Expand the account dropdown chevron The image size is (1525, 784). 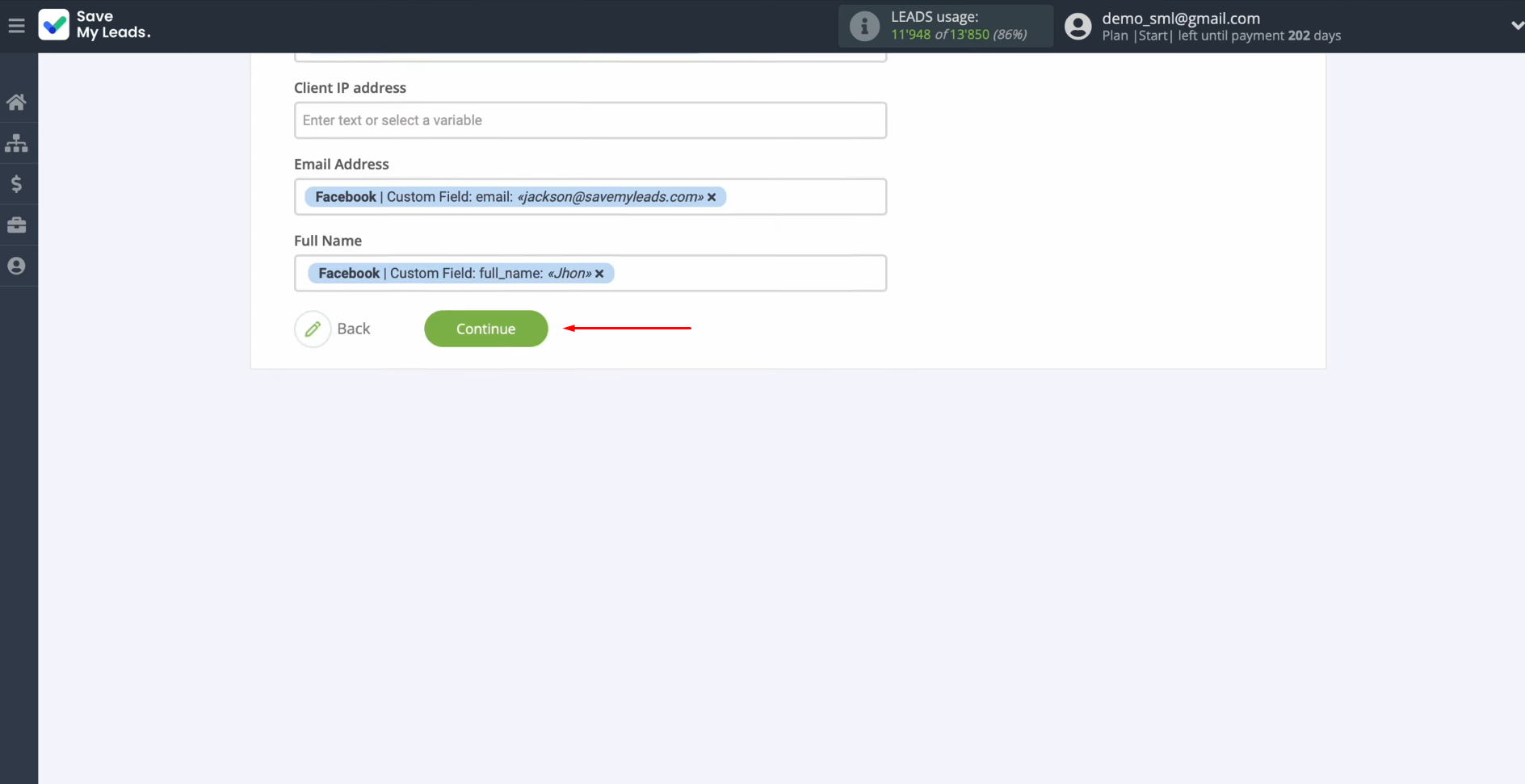(x=1516, y=26)
